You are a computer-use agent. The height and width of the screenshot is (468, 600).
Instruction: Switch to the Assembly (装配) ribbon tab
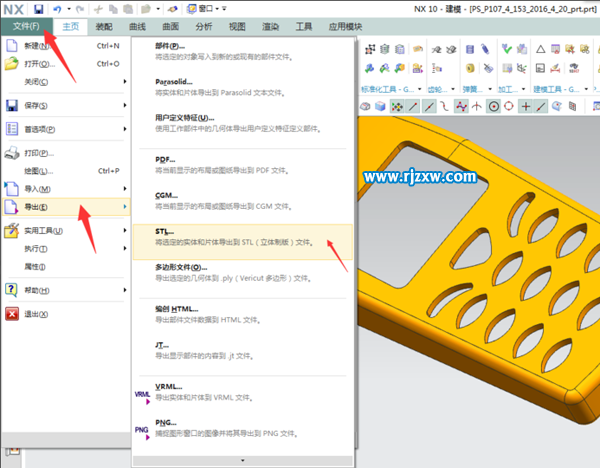tap(104, 26)
